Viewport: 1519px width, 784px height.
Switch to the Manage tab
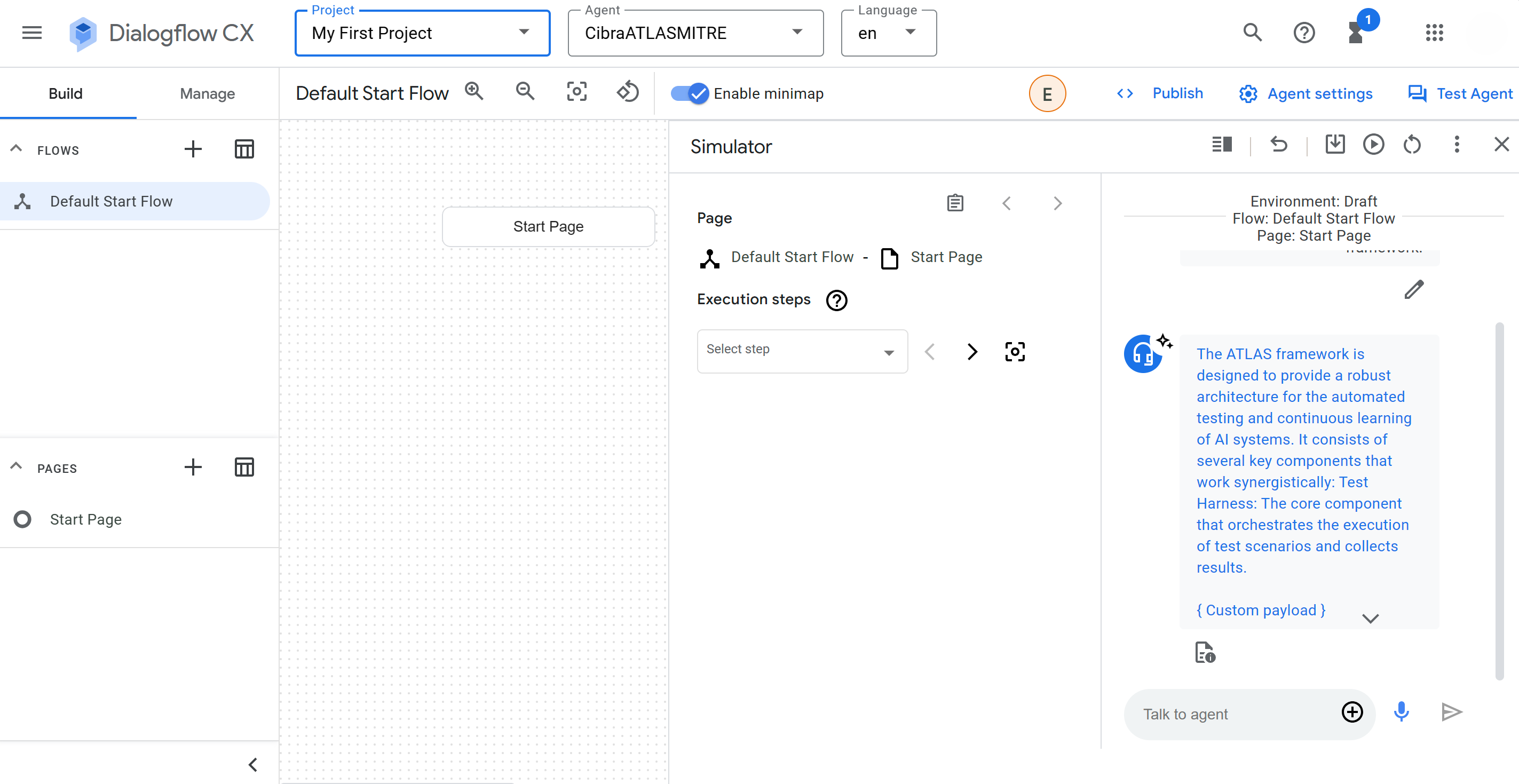coord(207,94)
